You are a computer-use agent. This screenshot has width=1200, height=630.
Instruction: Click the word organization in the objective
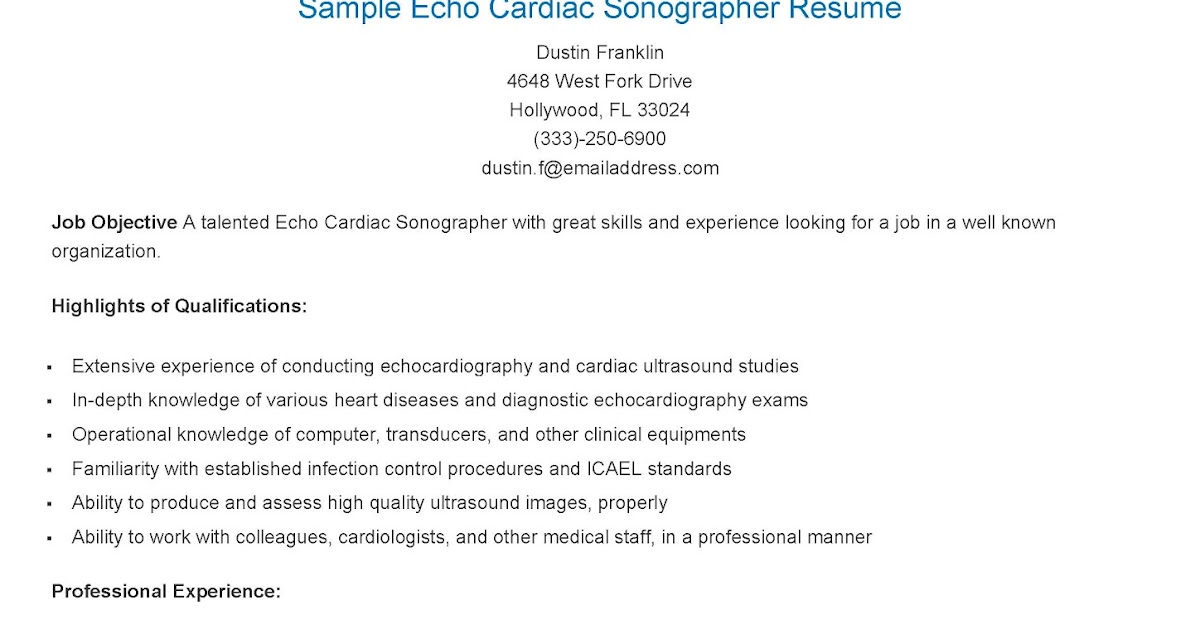point(106,251)
